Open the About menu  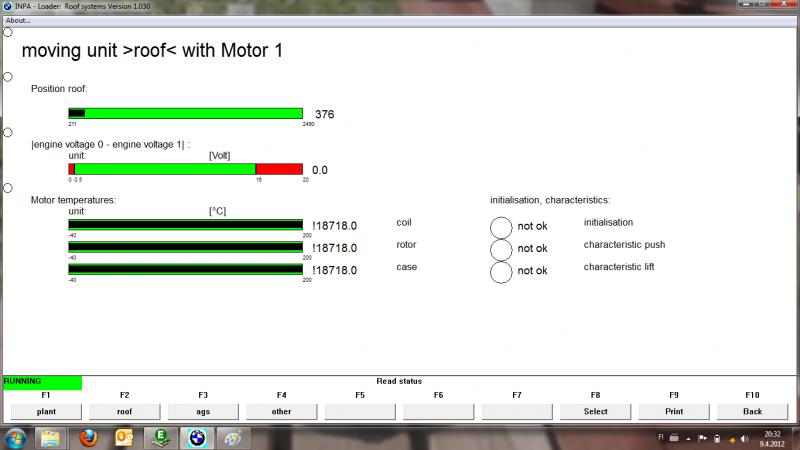(x=18, y=20)
